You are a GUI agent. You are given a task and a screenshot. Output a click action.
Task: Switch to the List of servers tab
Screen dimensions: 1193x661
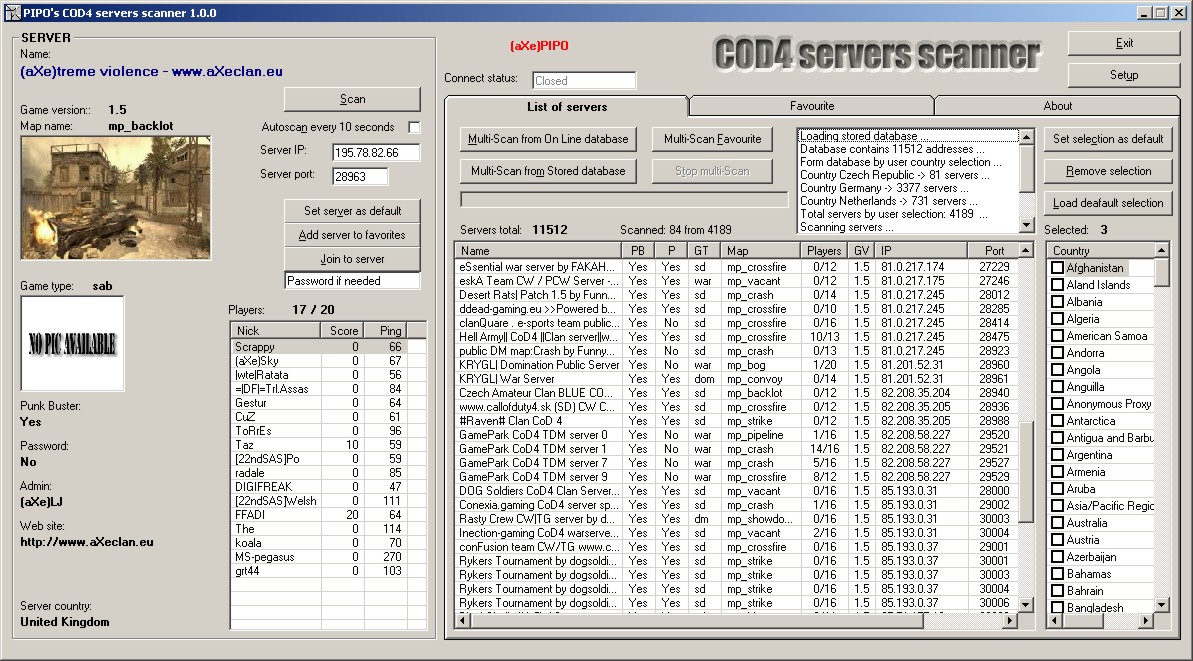(567, 106)
